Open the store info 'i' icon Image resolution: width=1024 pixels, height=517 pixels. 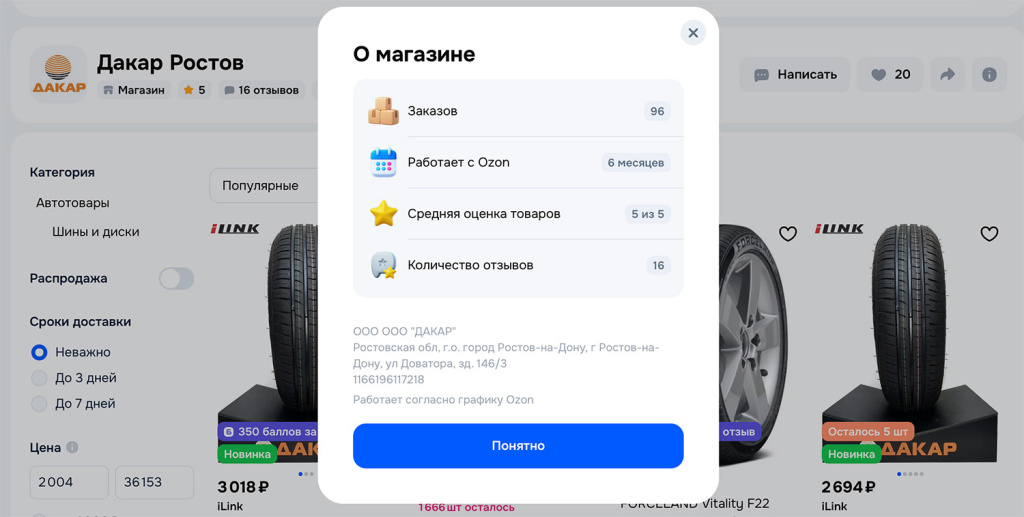click(989, 74)
